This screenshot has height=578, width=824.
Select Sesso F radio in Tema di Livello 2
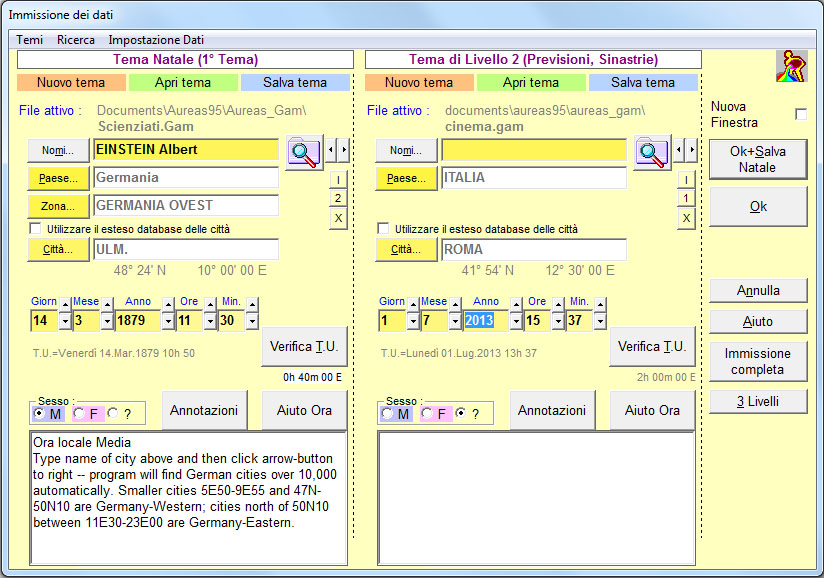tap(427, 414)
